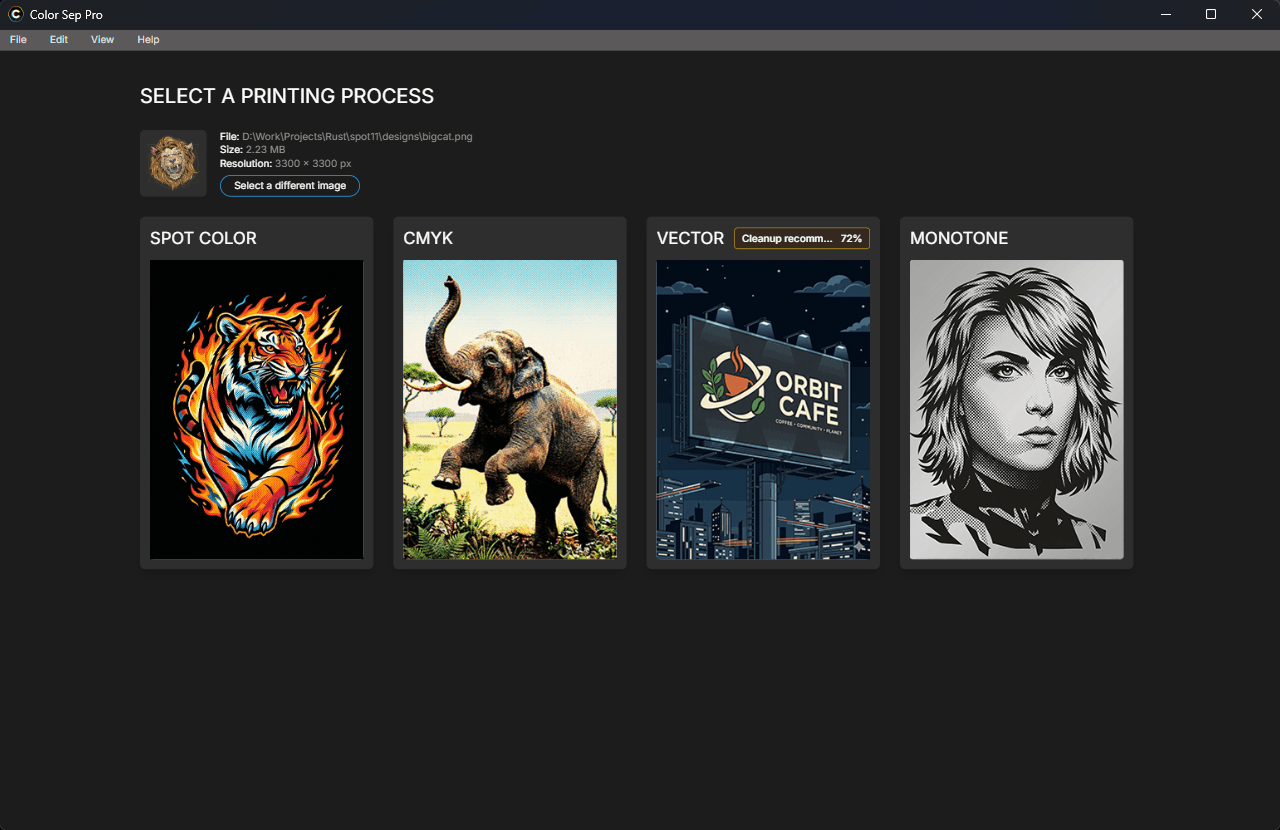Screen dimensions: 1280x830
Task: Click the SPOT COLOR card title
Action: pos(203,238)
